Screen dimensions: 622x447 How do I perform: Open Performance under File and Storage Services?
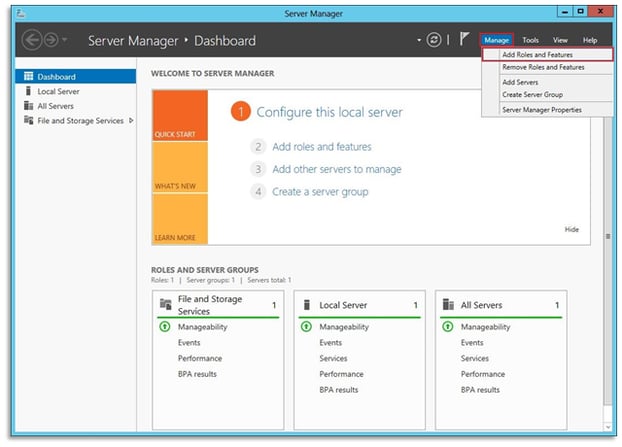coord(200,358)
